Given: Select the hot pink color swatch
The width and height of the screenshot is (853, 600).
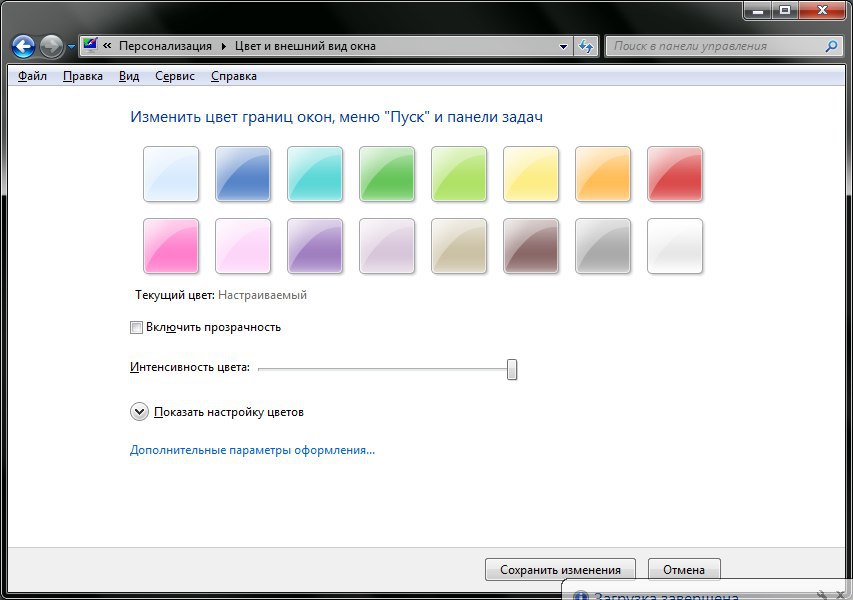Looking at the screenshot, I should [171, 246].
